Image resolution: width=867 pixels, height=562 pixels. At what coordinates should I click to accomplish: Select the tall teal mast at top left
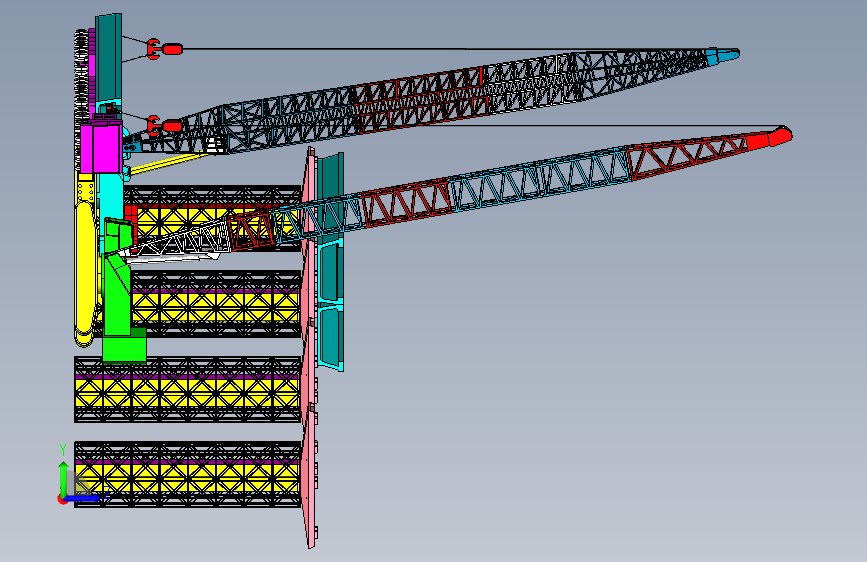108,58
